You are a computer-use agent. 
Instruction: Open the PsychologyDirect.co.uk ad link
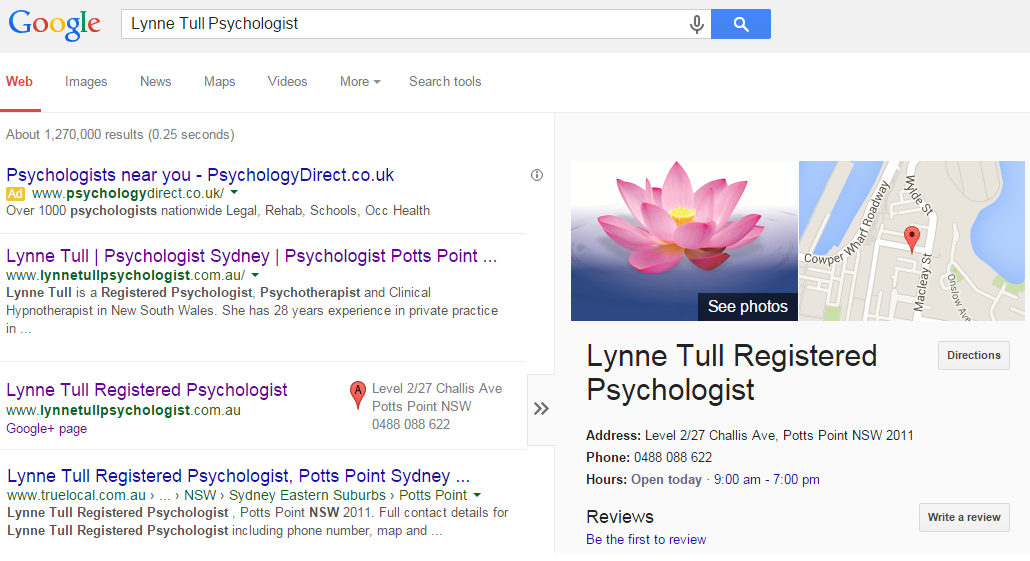pyautogui.click(x=200, y=175)
